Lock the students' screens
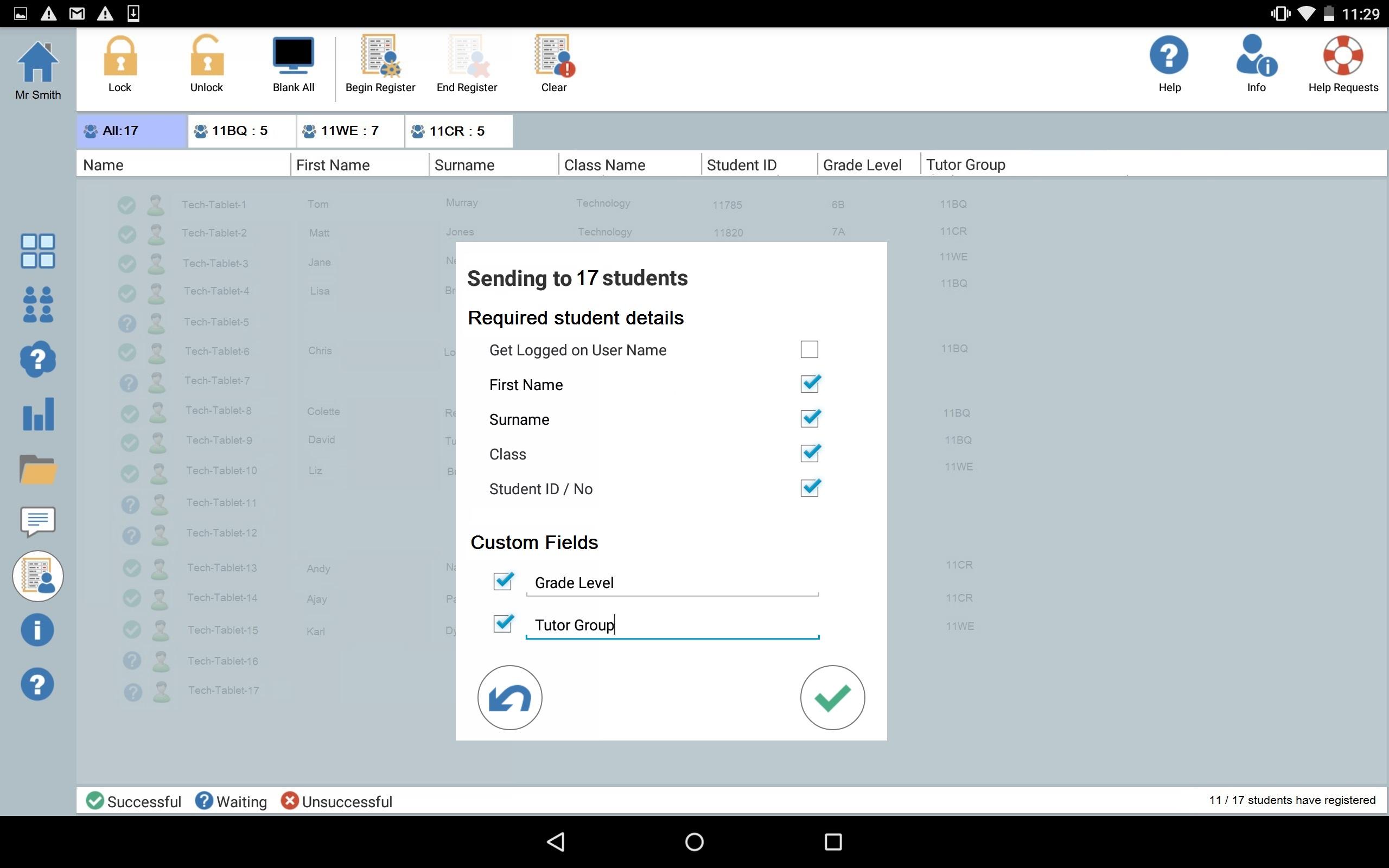 pos(119,63)
